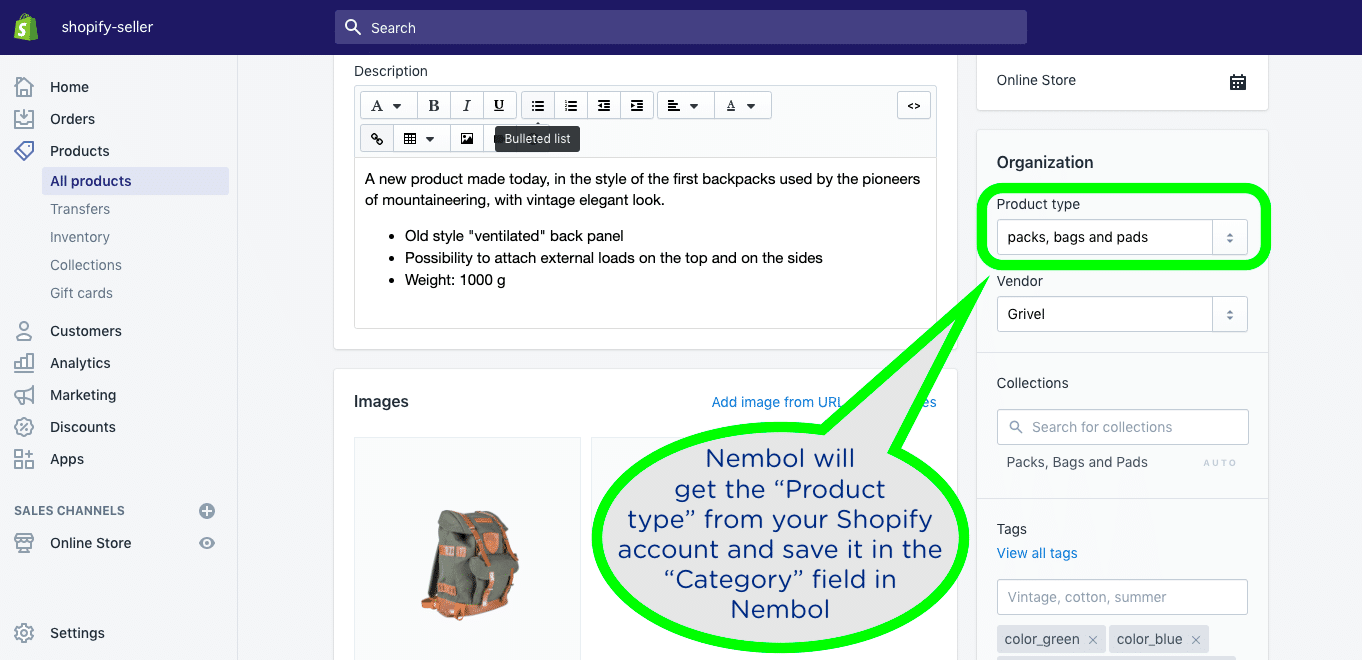Show HTML view of the description
1362x660 pixels.
click(914, 106)
